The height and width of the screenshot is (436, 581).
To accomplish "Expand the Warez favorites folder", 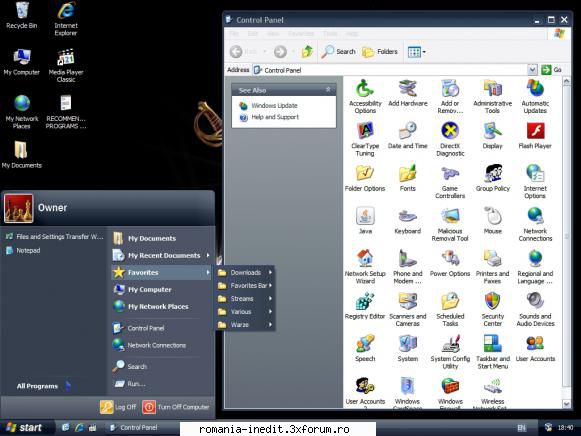I will coord(245,325).
